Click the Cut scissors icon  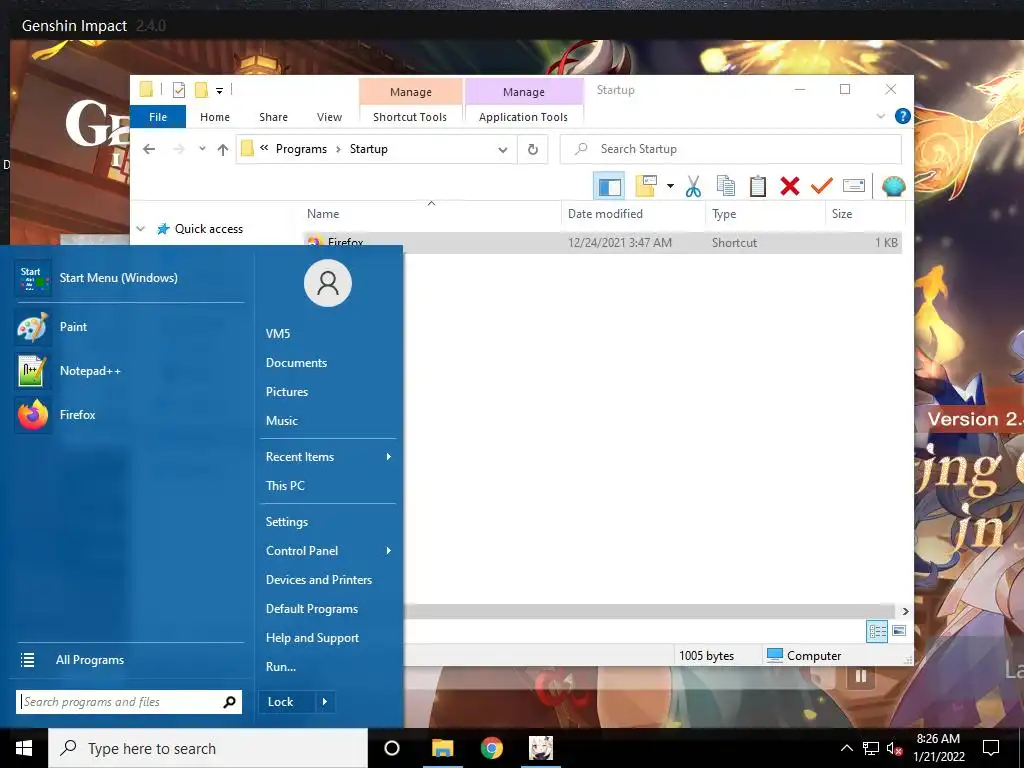pos(693,187)
